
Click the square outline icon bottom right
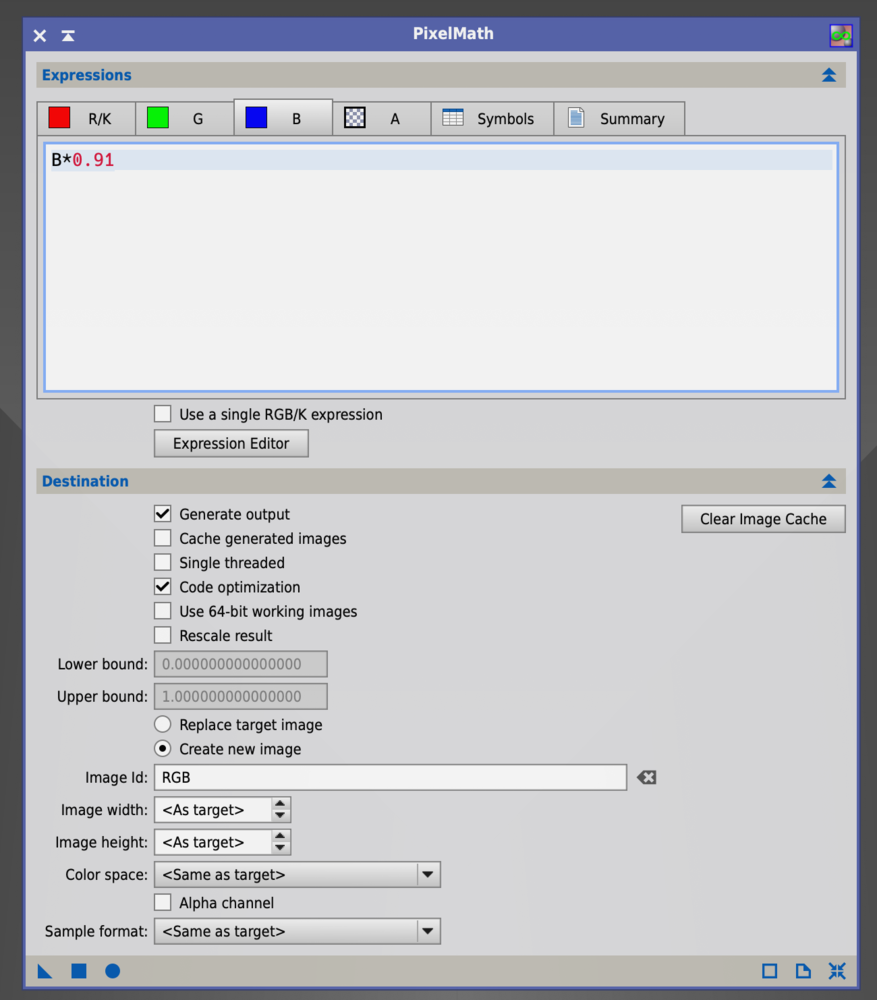coord(768,971)
